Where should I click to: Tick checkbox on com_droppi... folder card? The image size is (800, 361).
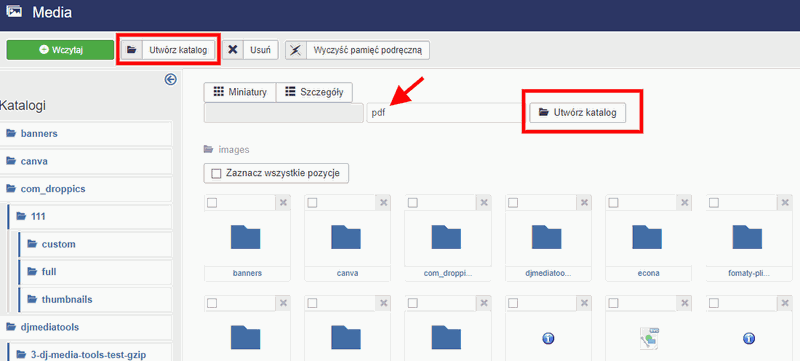[413, 203]
